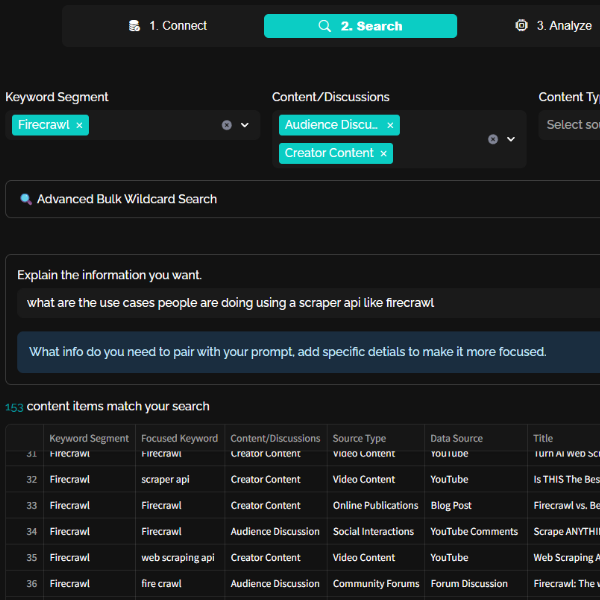Click the Advanced Bulk Wildcard Search magnifier icon
Image resolution: width=600 pixels, height=600 pixels.
pyautogui.click(x=26, y=199)
